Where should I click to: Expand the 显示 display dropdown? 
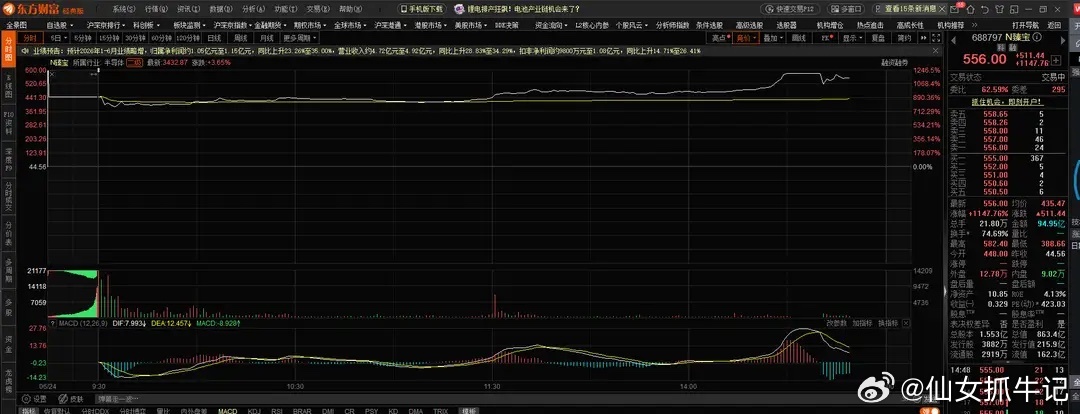click(x=852, y=38)
